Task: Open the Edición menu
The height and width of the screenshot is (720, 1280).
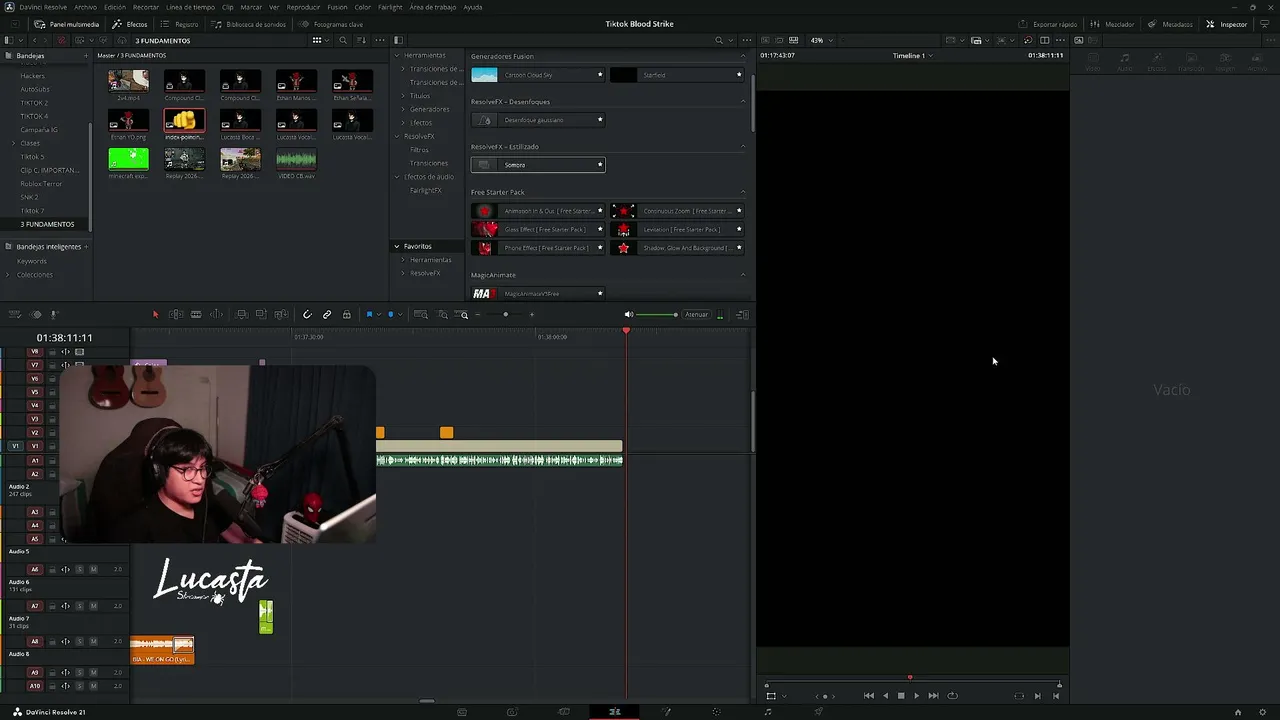Action: [x=115, y=7]
